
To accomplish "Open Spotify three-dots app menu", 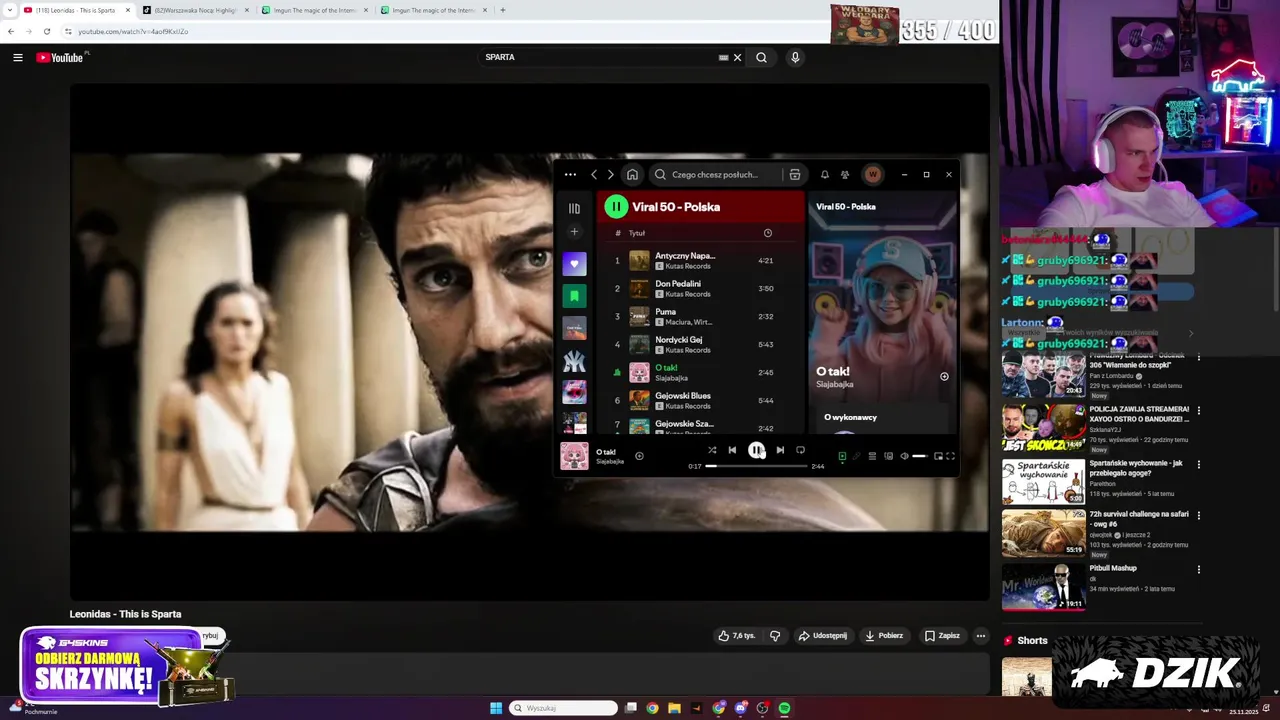I will pos(570,174).
